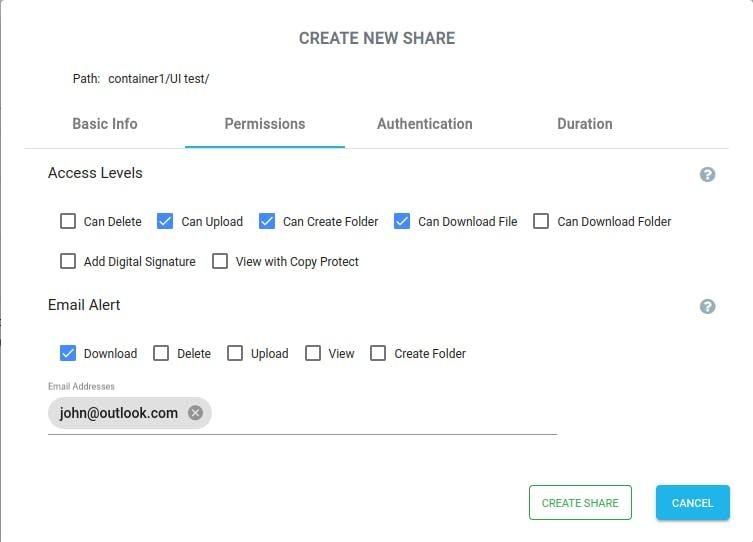753x542 pixels.
Task: Uncheck the Can Upload option
Action: [x=165, y=222]
